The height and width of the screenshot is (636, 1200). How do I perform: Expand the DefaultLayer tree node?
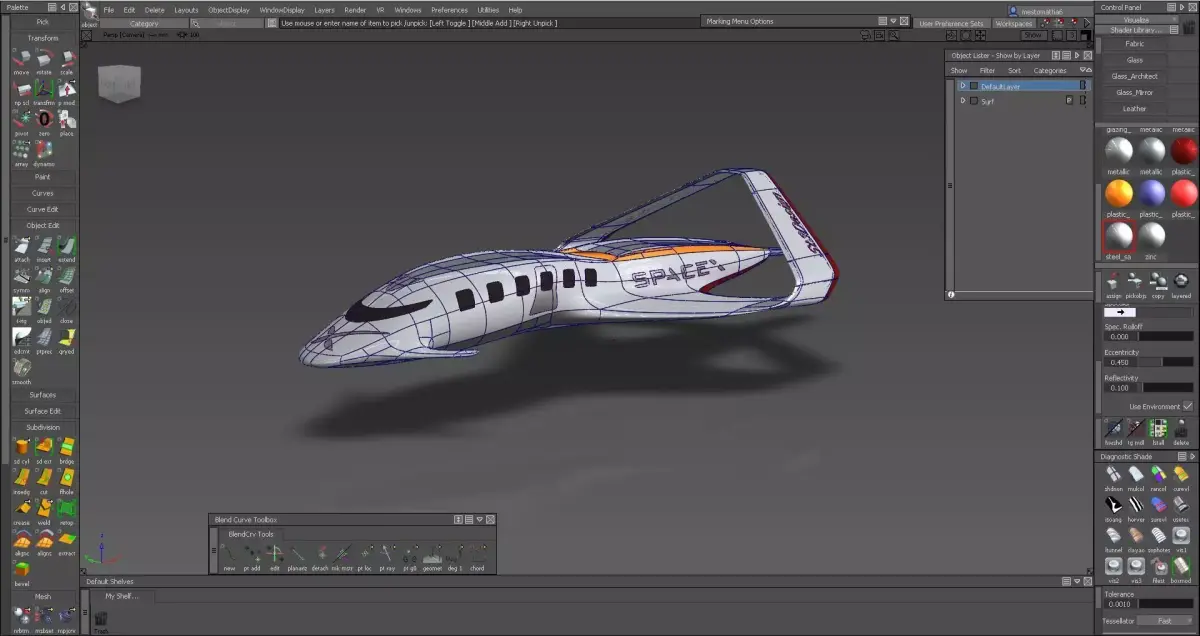[x=962, y=86]
